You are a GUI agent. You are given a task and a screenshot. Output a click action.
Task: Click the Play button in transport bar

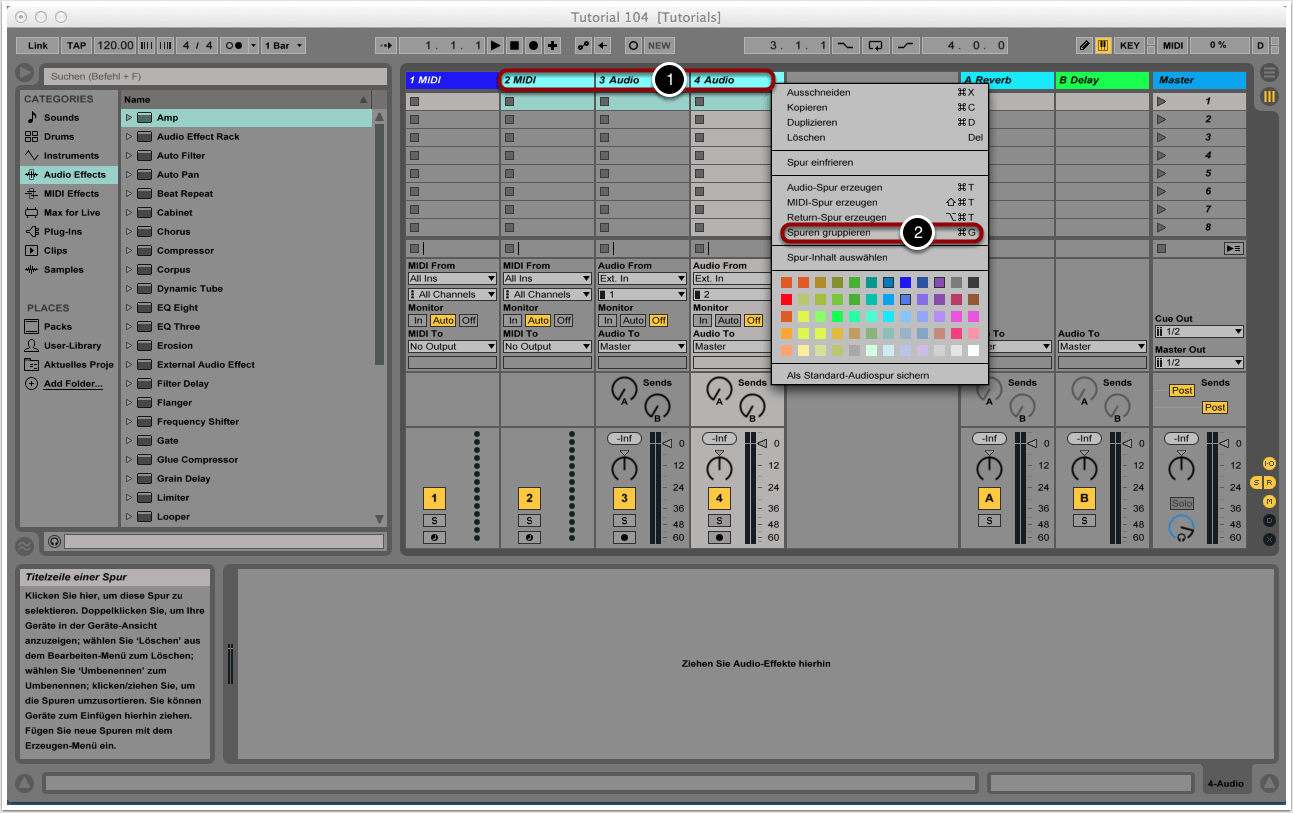(495, 46)
